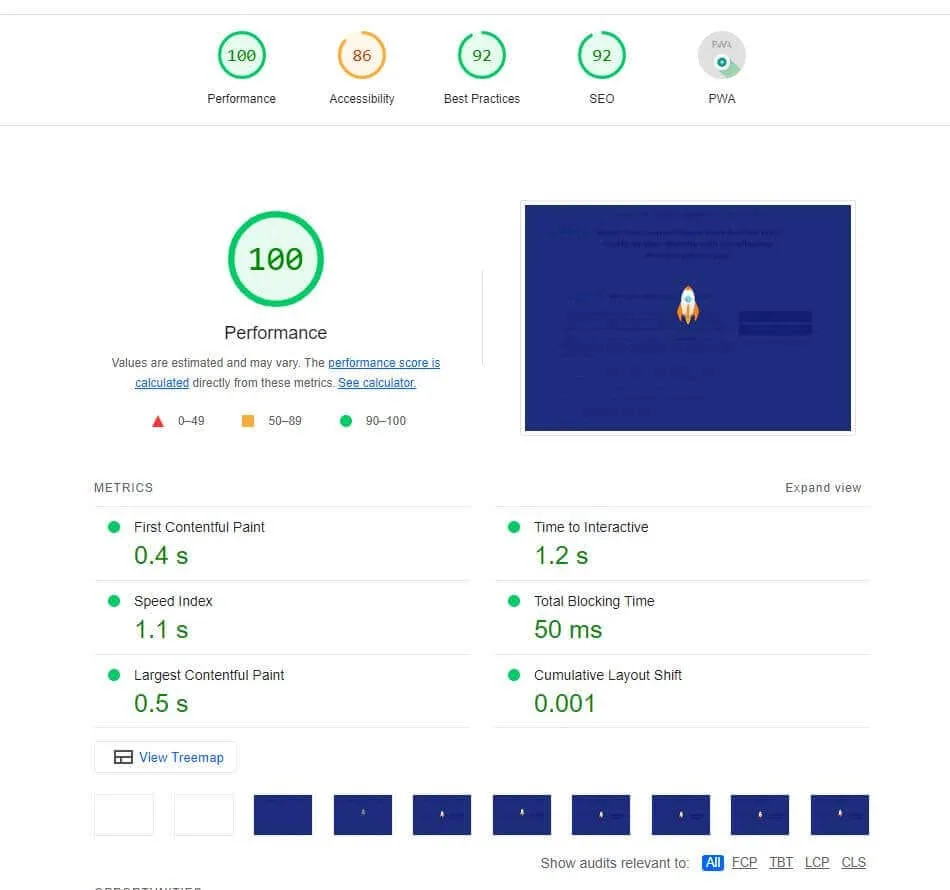Select the last filmstrip frame
The height and width of the screenshot is (890, 950).
coord(840,815)
